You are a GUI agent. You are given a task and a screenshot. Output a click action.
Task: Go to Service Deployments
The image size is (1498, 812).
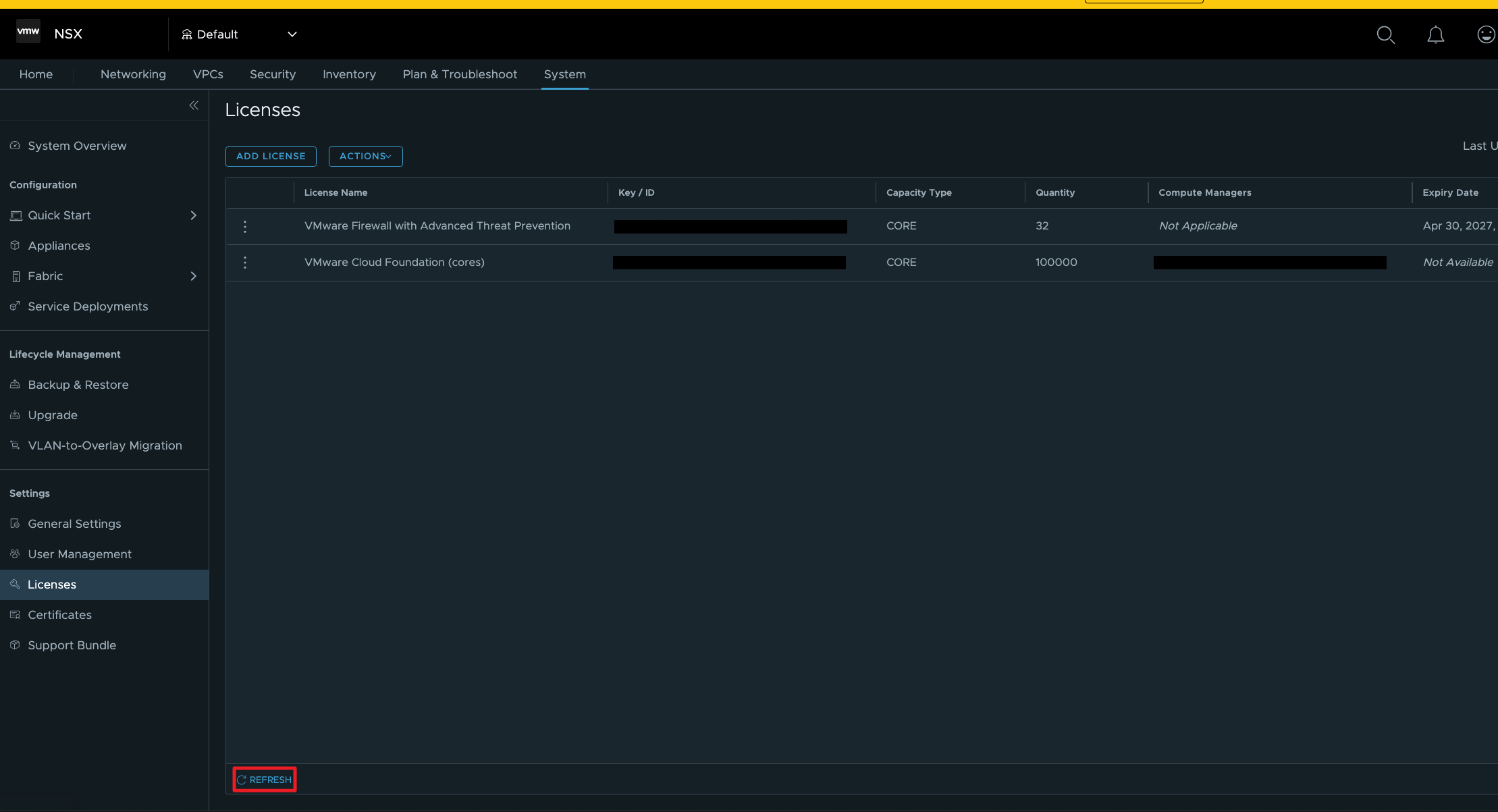[x=88, y=306]
